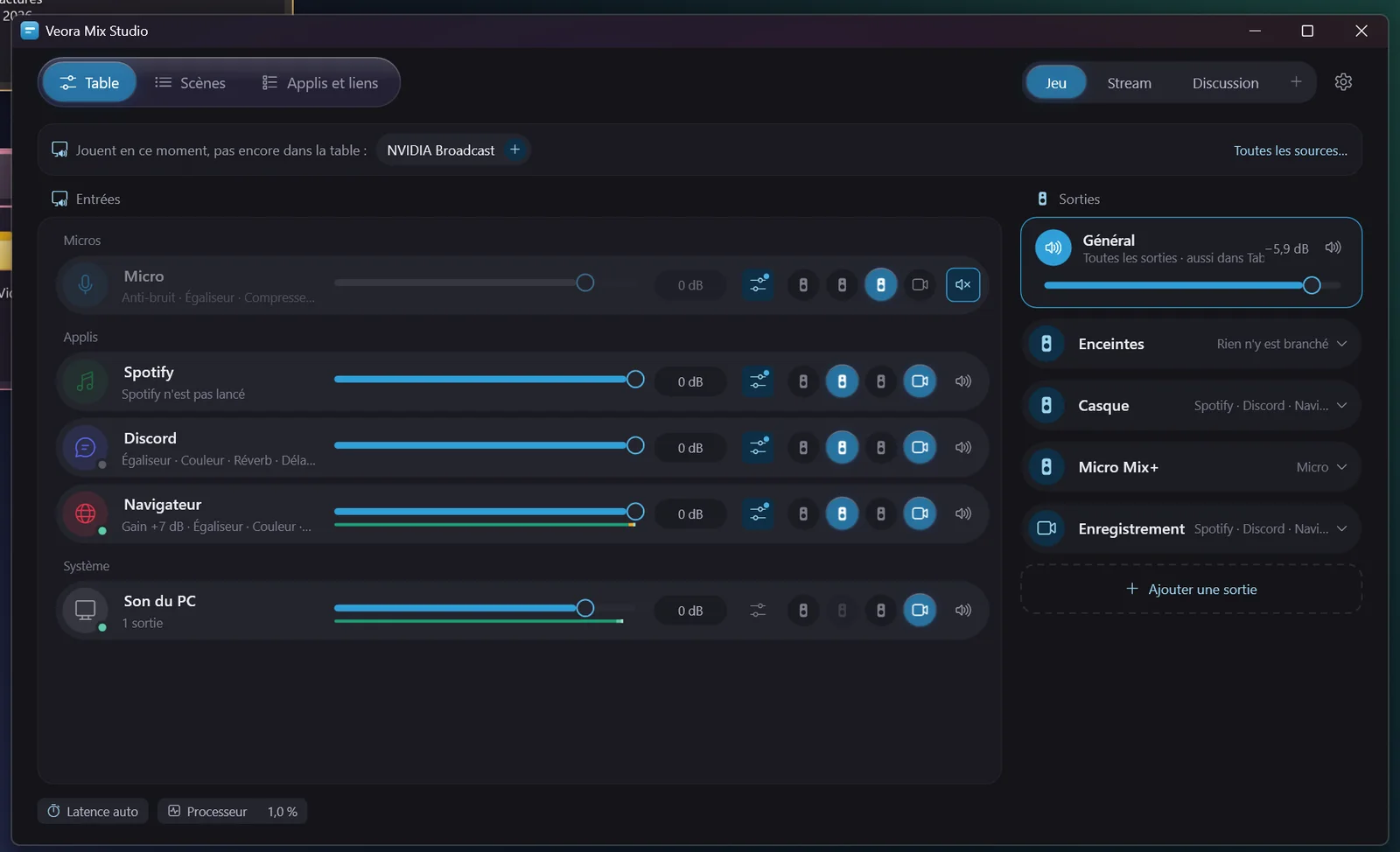Expand the Enceintes output
The image size is (1400, 852).
tap(1341, 344)
